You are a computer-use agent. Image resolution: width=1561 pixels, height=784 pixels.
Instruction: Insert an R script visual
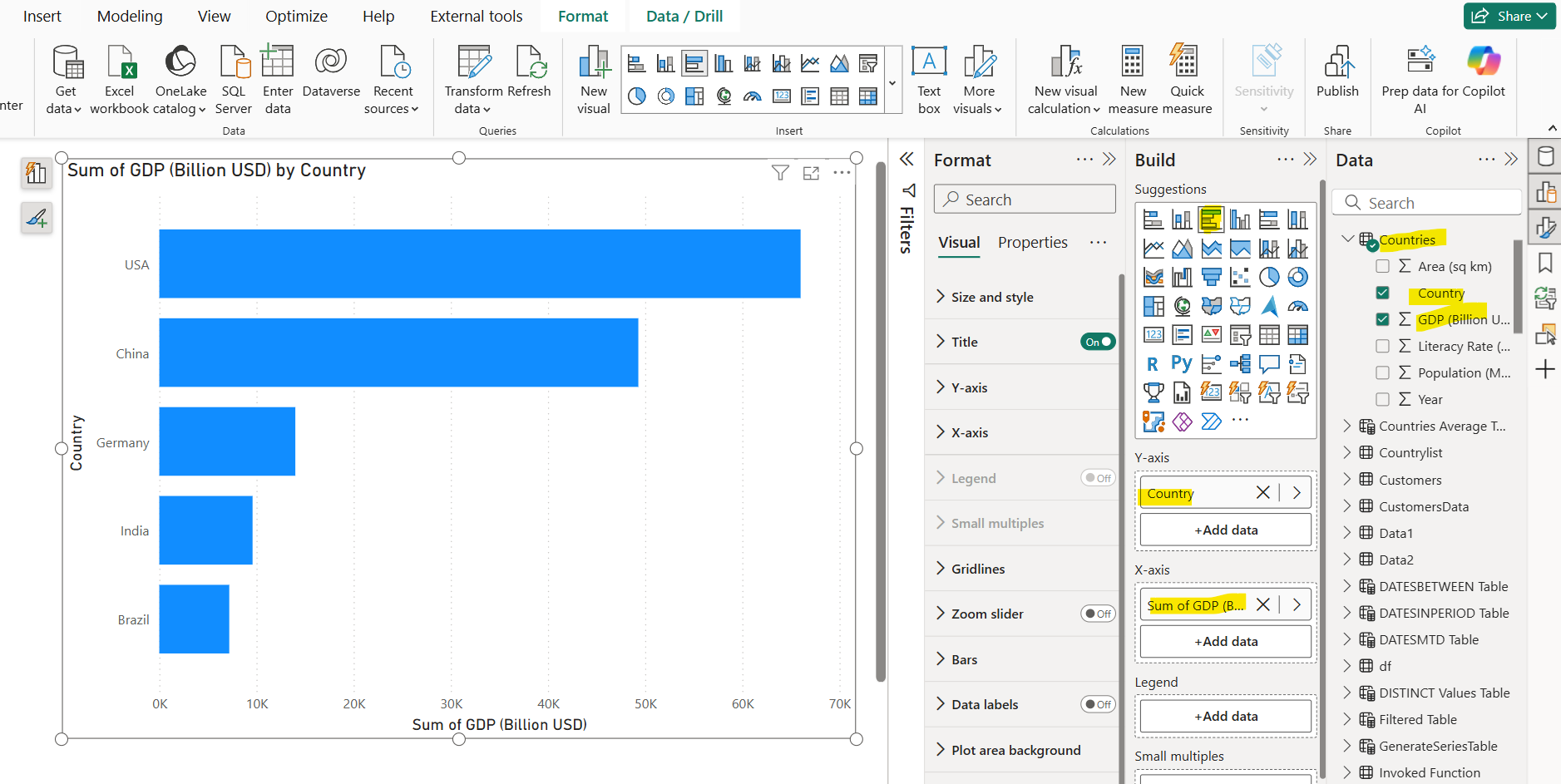click(x=1152, y=363)
